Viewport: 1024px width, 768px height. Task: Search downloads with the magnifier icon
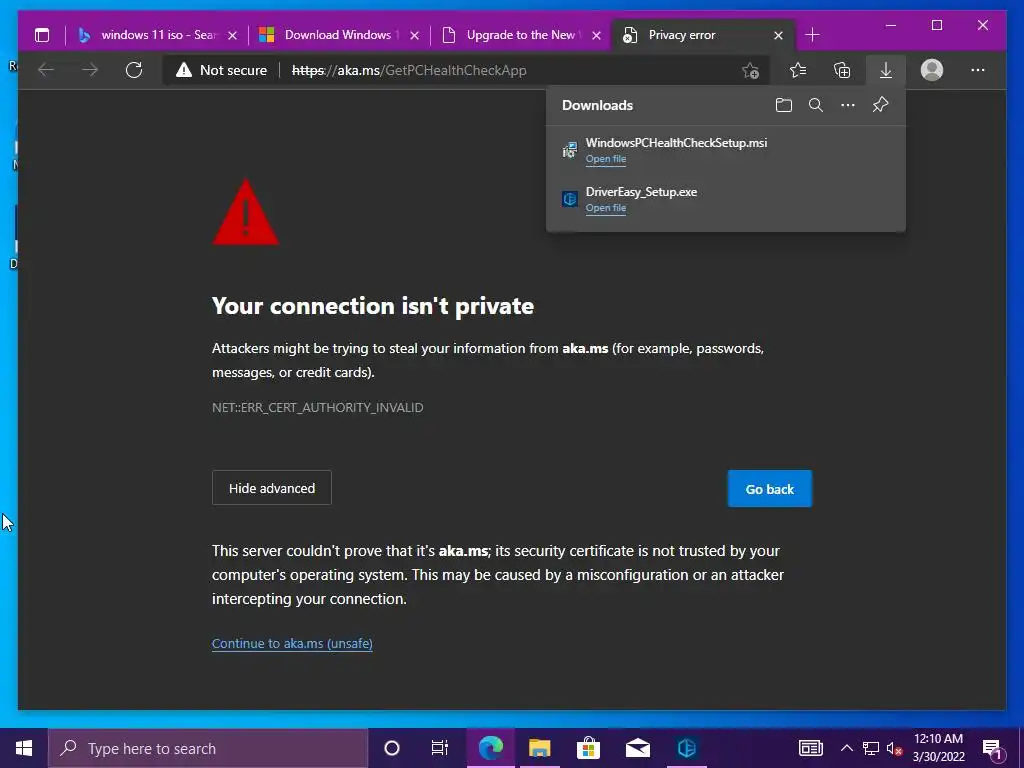coord(816,105)
